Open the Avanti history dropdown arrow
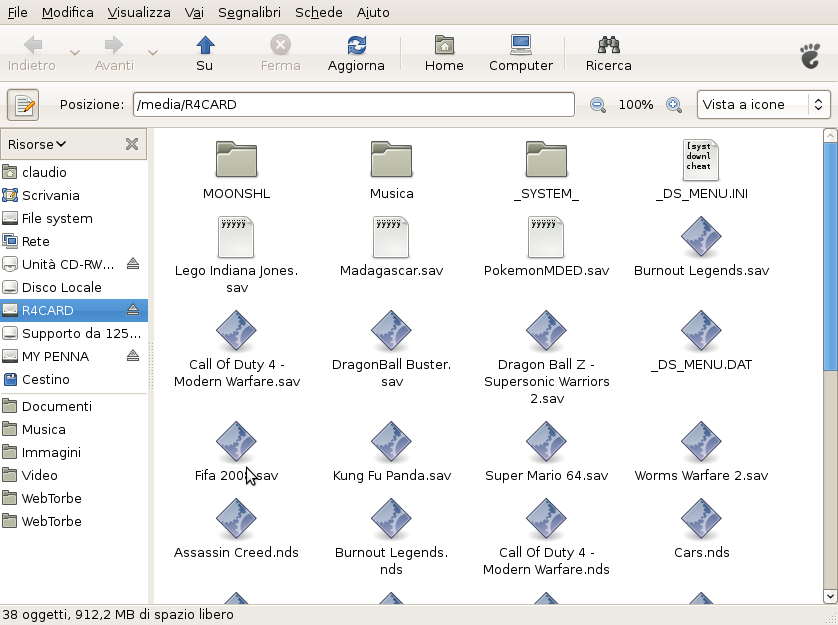This screenshot has height=625, width=838. coord(153,53)
